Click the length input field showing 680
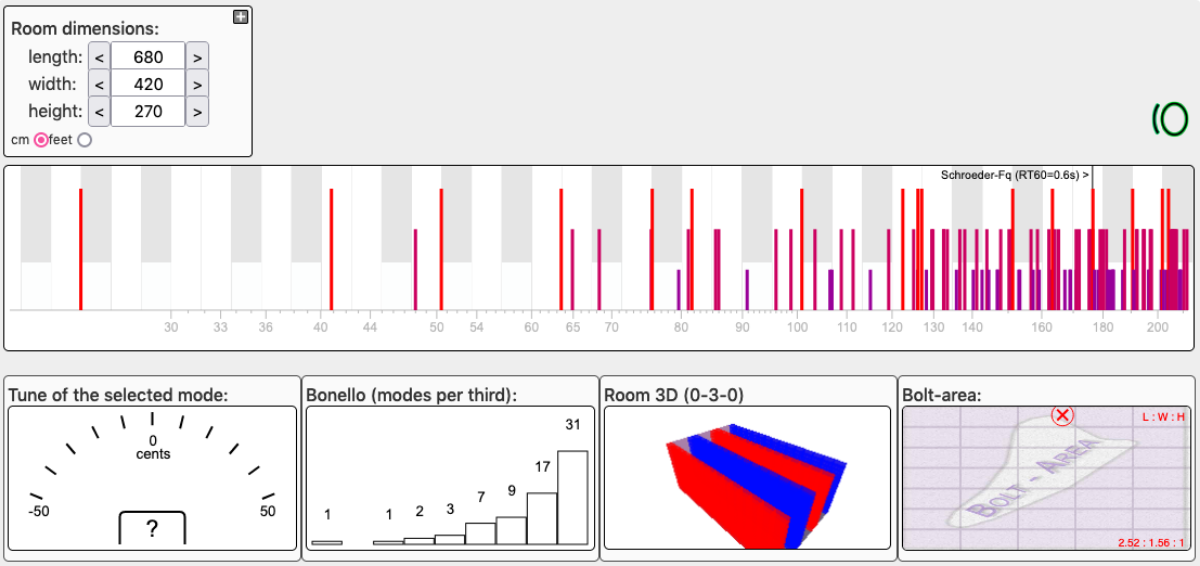1200x566 pixels. pyautogui.click(x=148, y=58)
